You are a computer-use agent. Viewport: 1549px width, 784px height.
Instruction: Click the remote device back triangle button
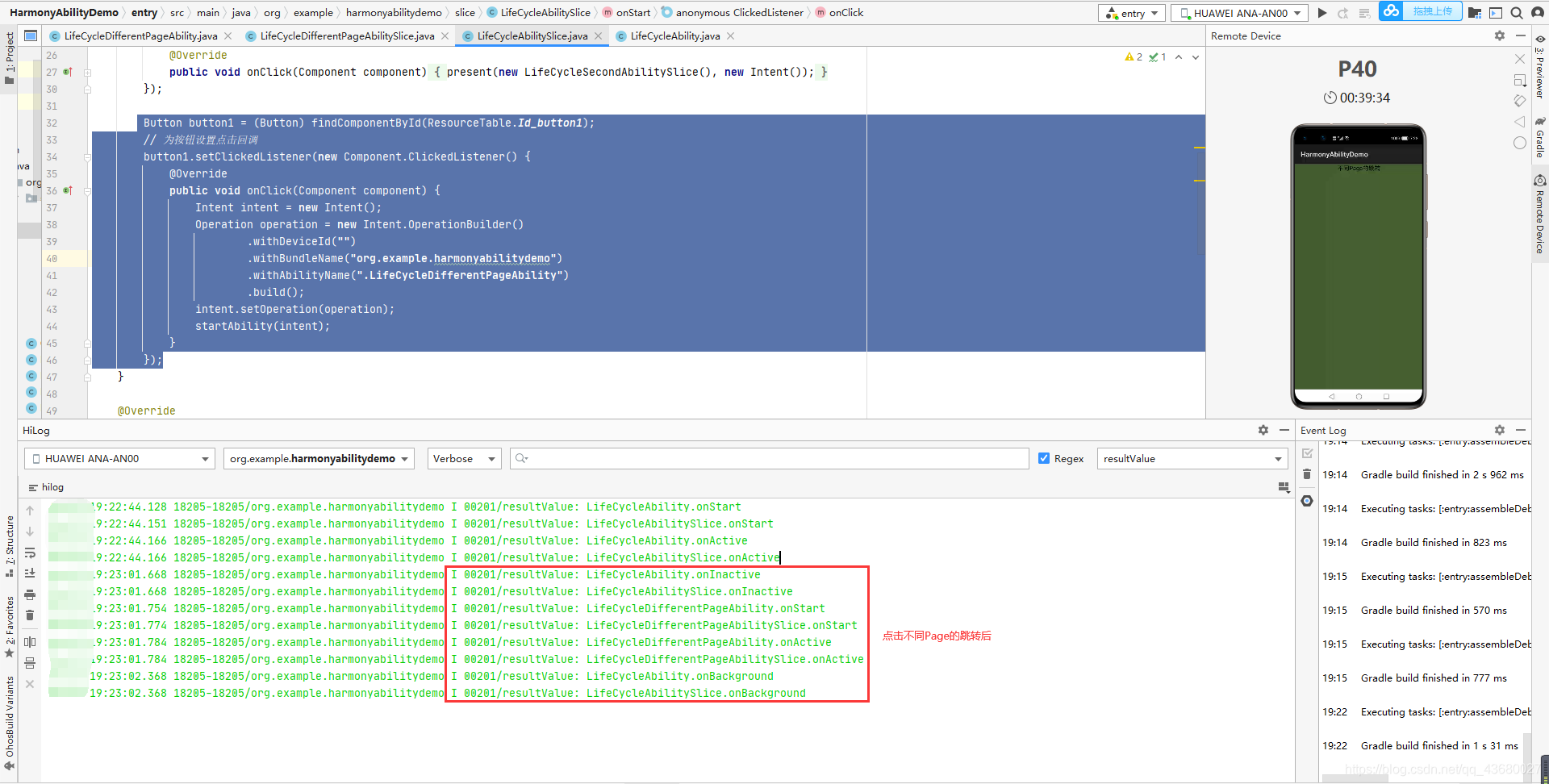point(1520,122)
